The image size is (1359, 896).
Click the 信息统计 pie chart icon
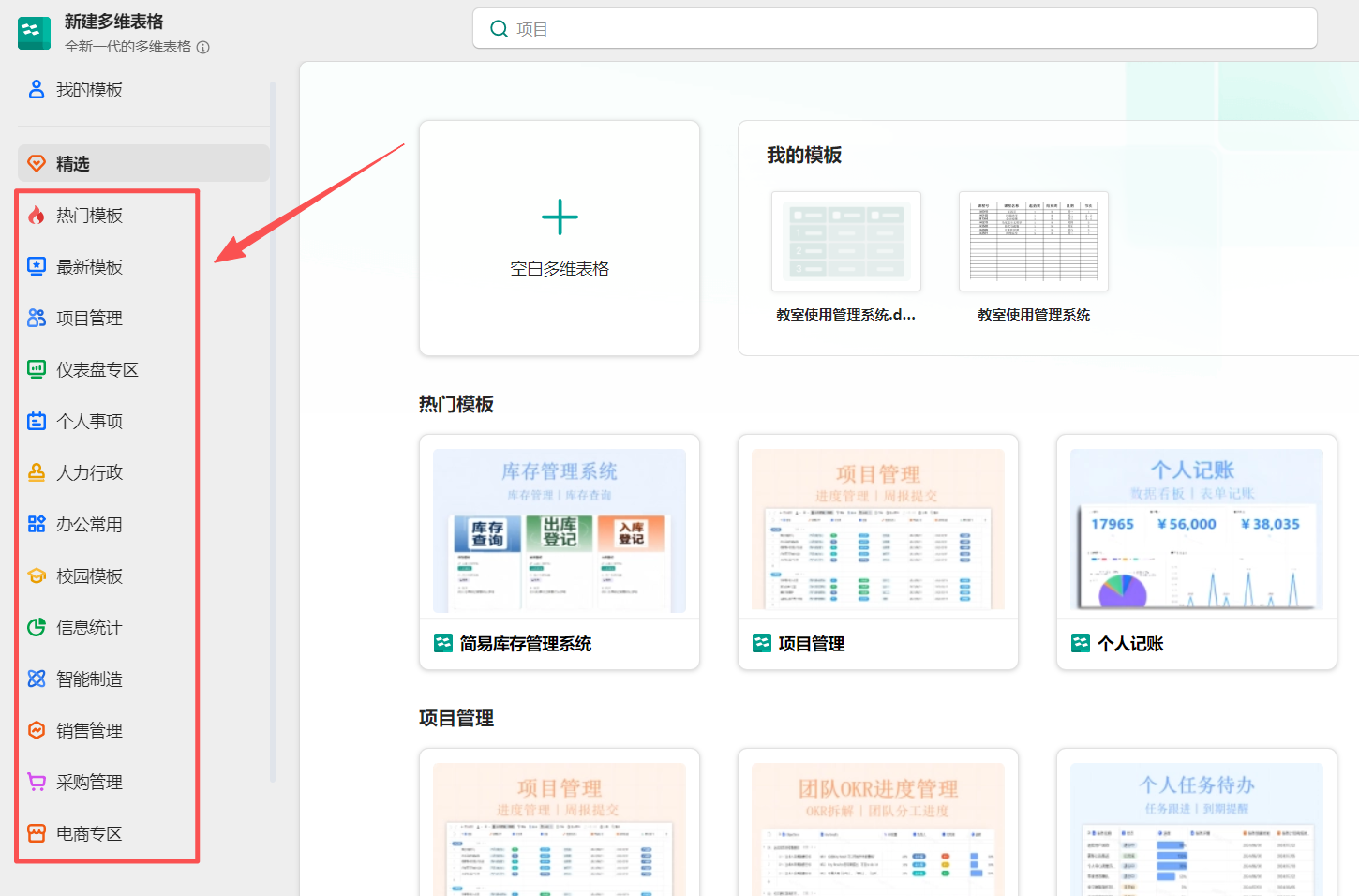37,627
